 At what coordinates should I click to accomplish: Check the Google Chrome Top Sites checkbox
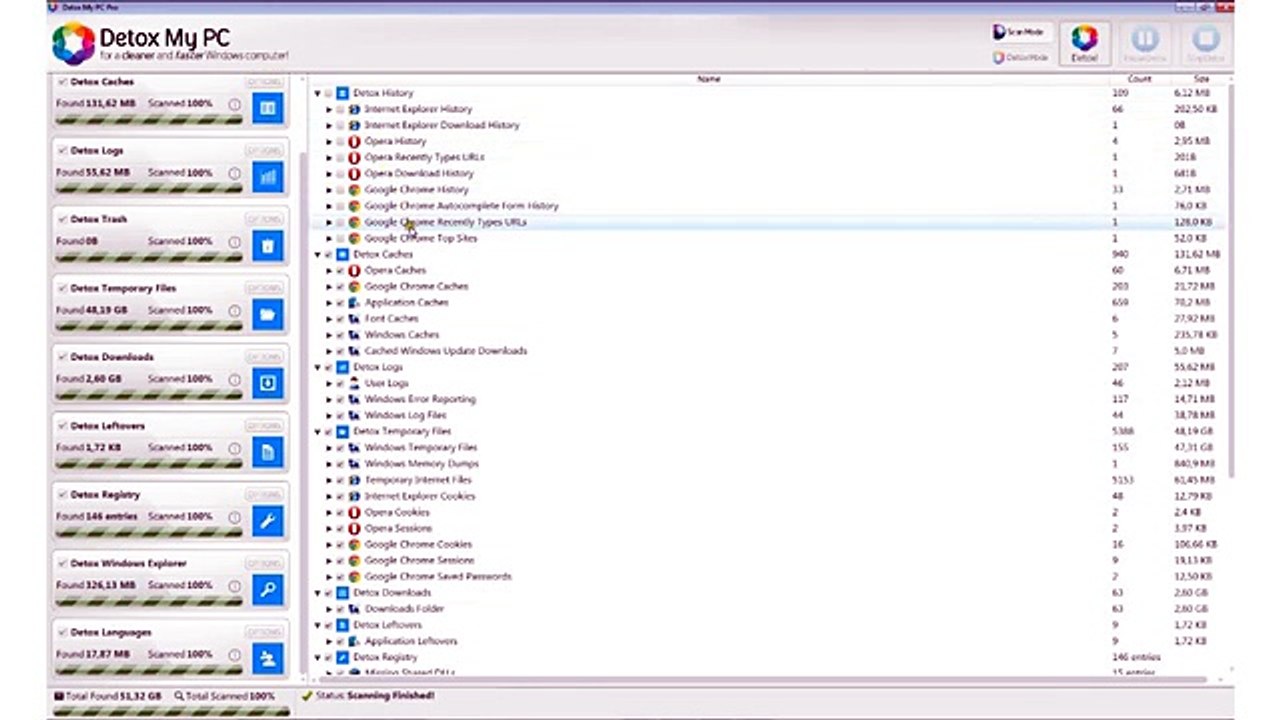click(340, 238)
